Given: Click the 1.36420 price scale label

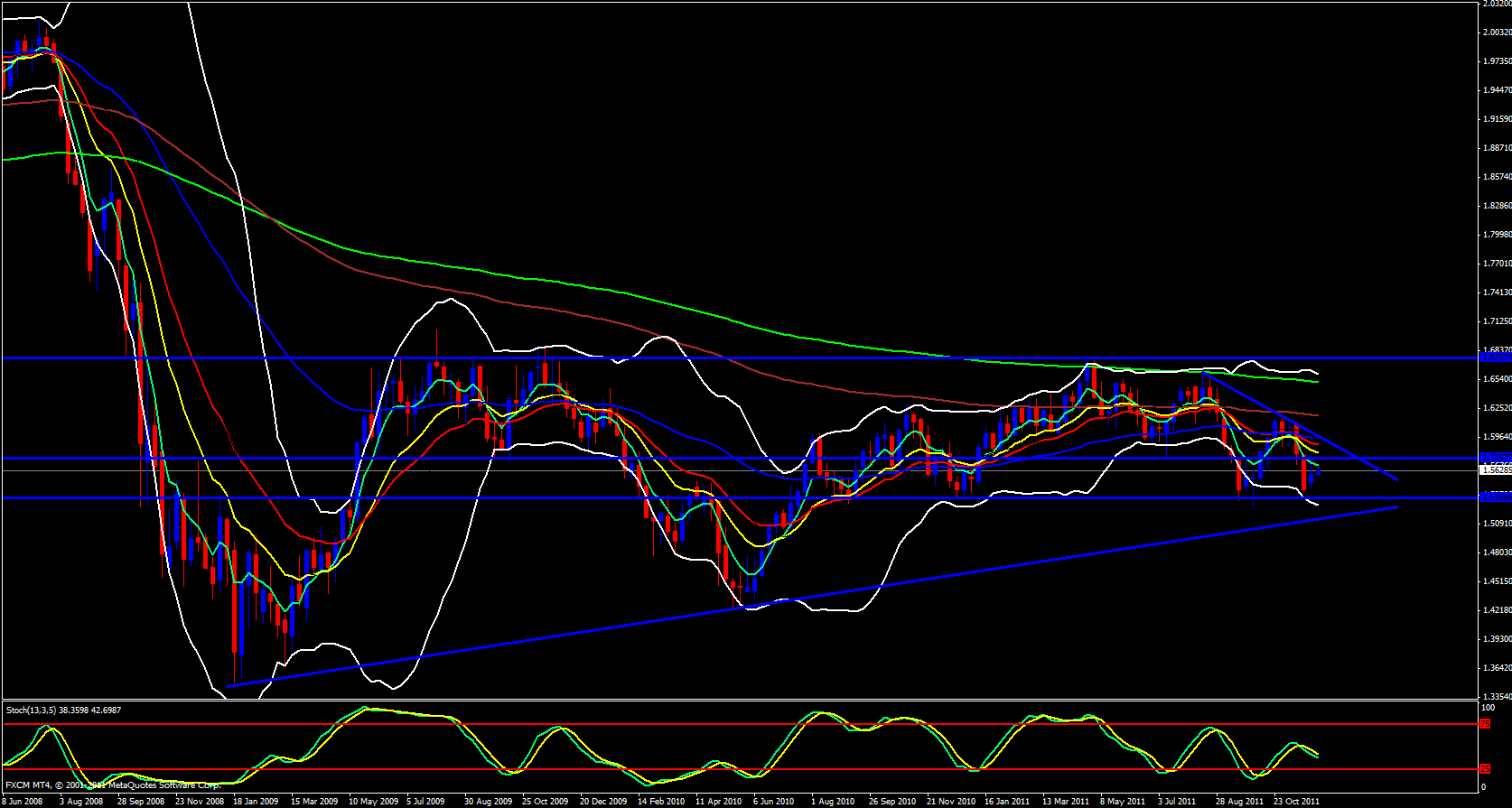Looking at the screenshot, I should point(1495,668).
